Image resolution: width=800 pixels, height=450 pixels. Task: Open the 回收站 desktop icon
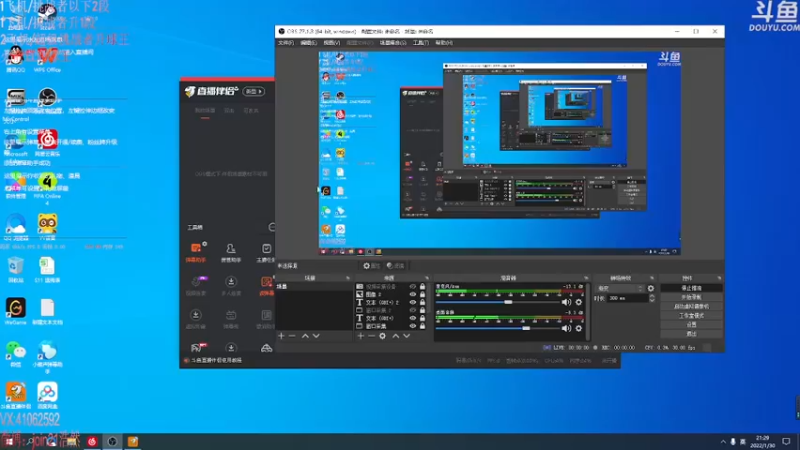[x=15, y=269]
